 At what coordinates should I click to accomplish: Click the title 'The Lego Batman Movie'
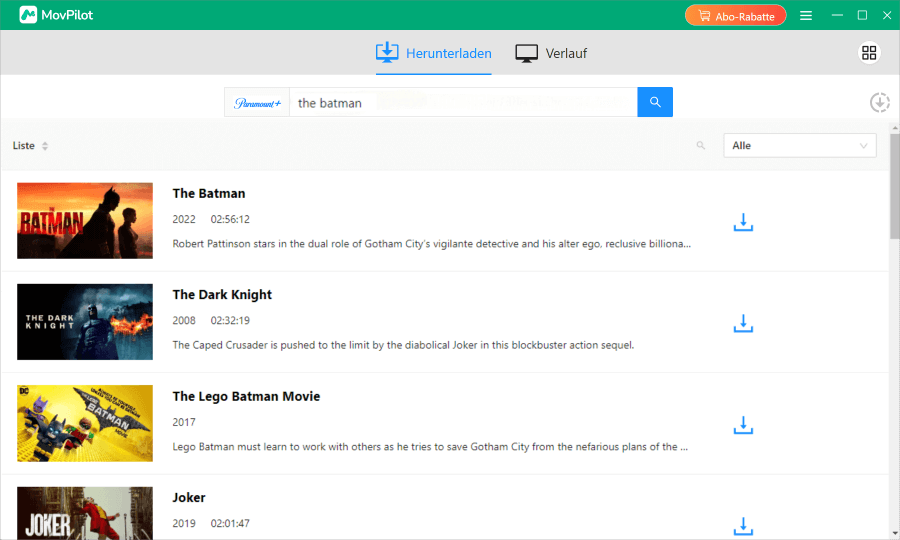click(x=246, y=397)
